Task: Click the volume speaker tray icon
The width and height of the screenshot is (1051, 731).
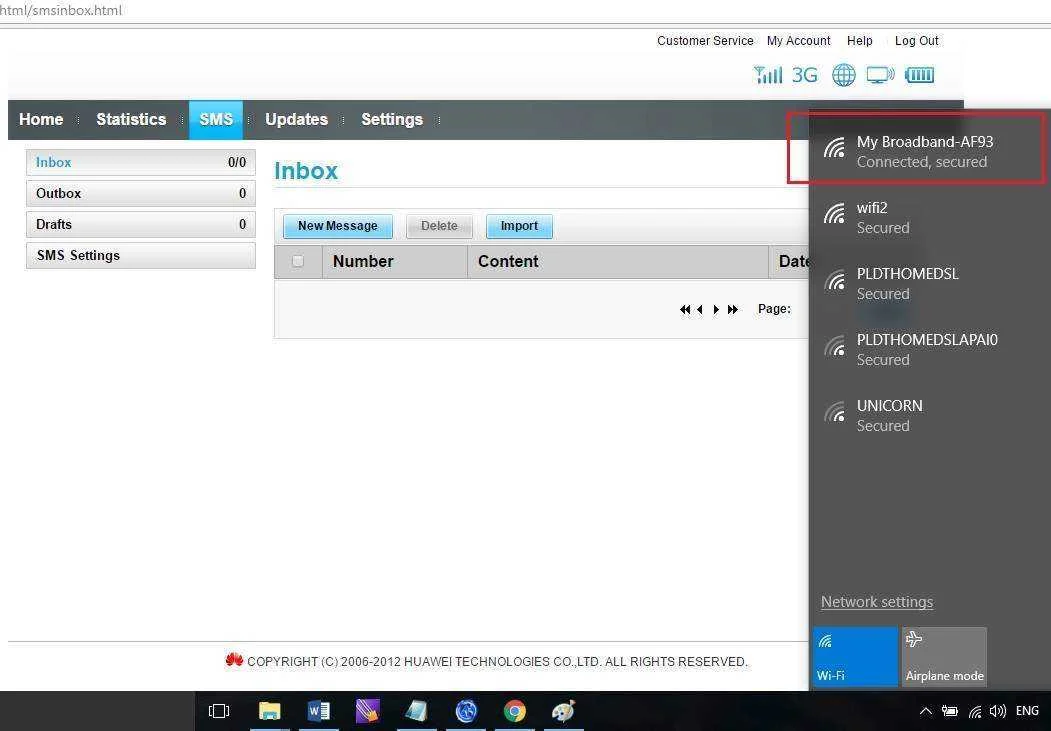Action: pos(998,712)
